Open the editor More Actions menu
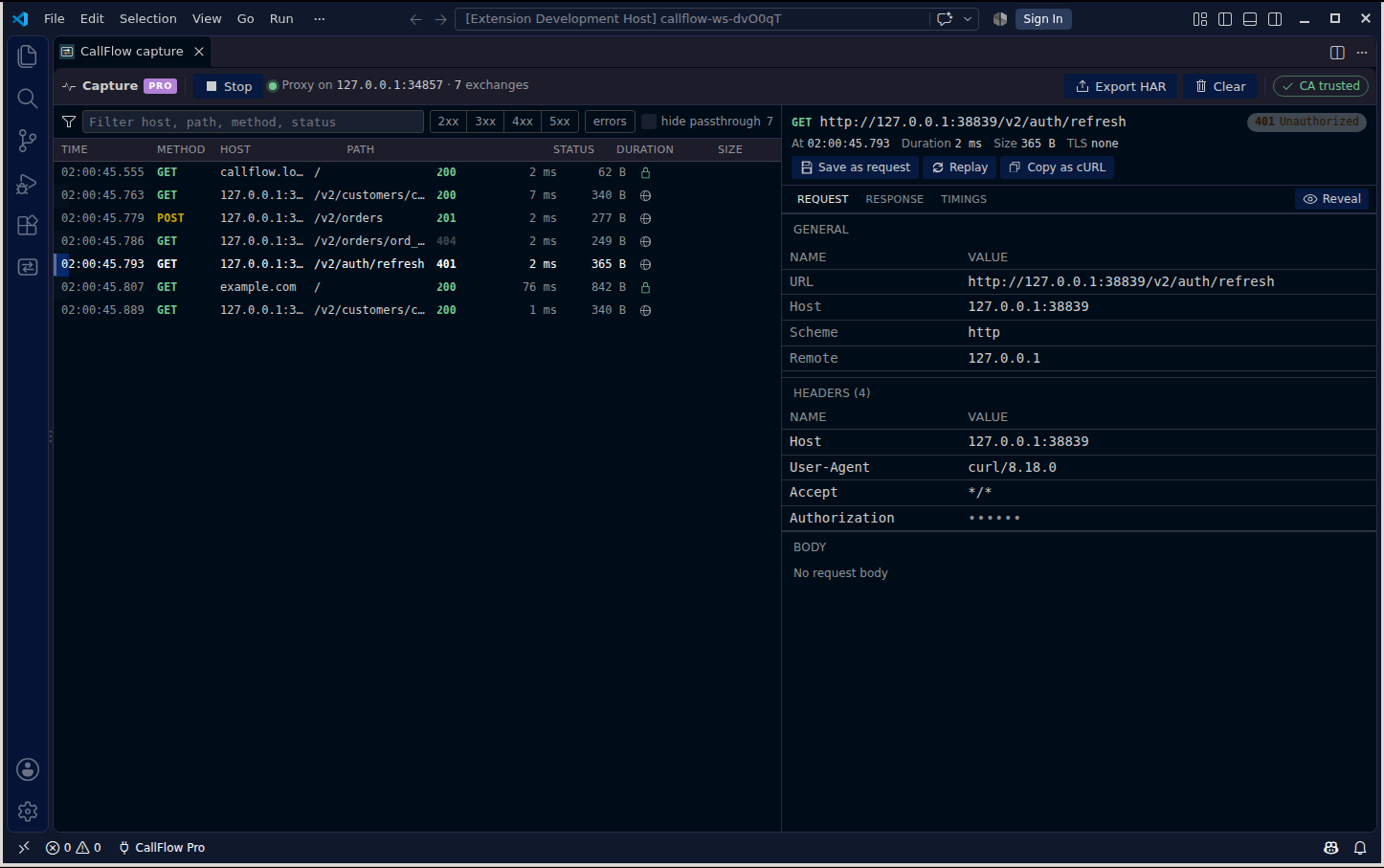The image size is (1384, 868). tap(1362, 53)
